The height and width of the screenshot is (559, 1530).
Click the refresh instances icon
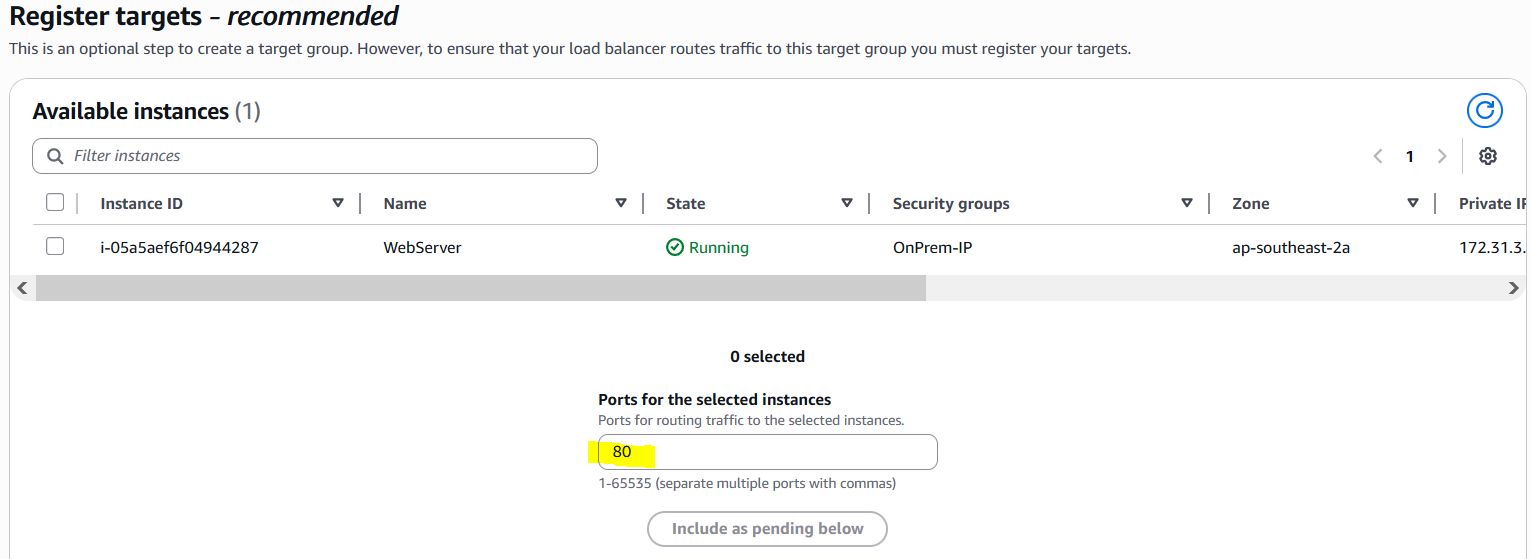[1485, 111]
